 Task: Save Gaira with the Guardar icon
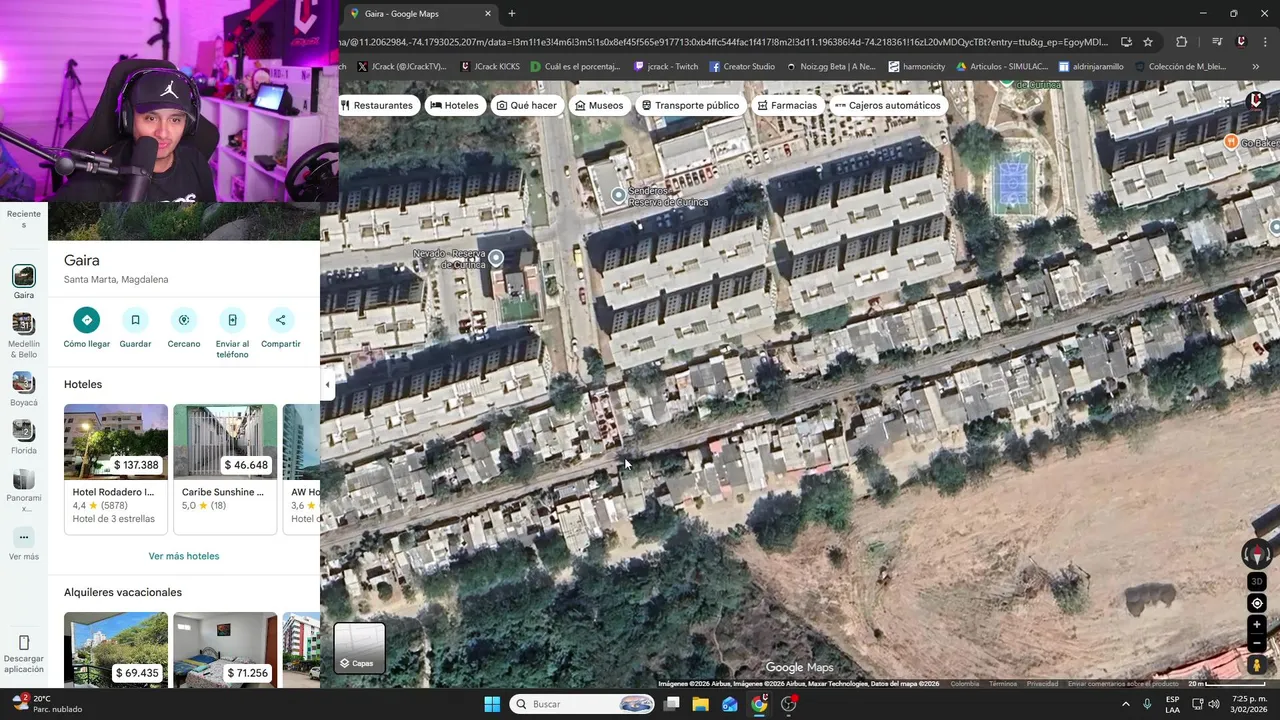click(135, 320)
